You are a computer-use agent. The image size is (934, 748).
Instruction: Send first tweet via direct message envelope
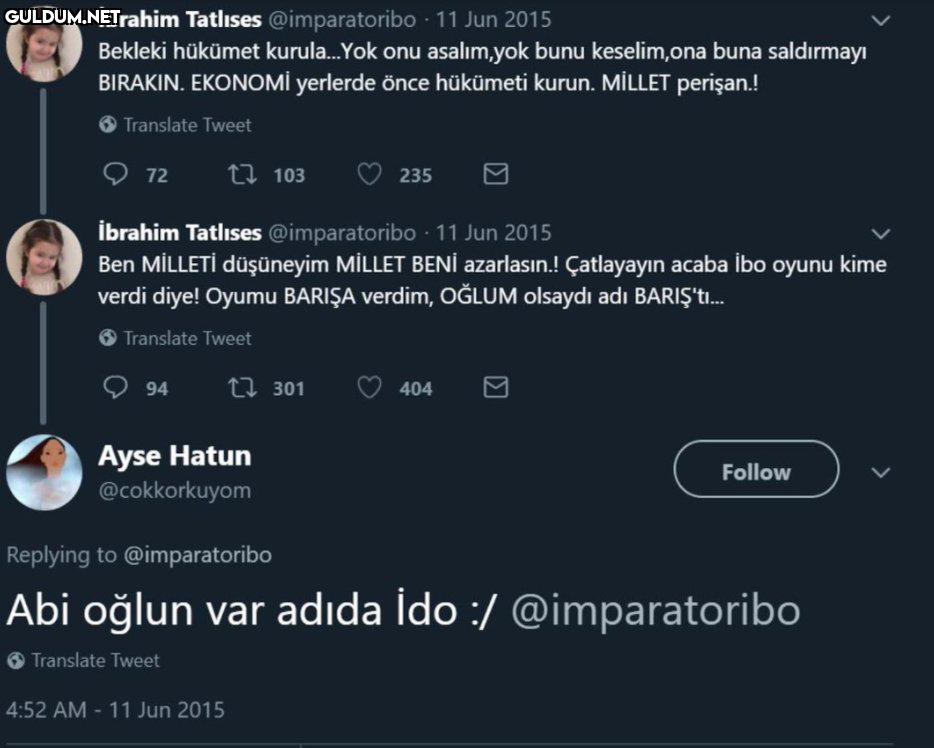pyautogui.click(x=496, y=173)
